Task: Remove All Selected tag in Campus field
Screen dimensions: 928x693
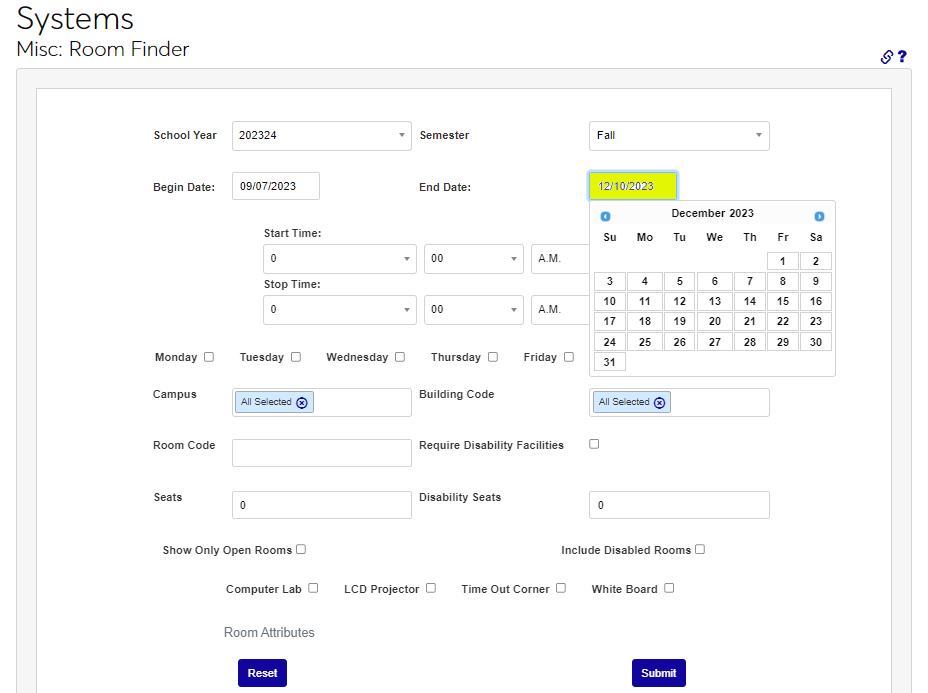Action: click(302, 402)
